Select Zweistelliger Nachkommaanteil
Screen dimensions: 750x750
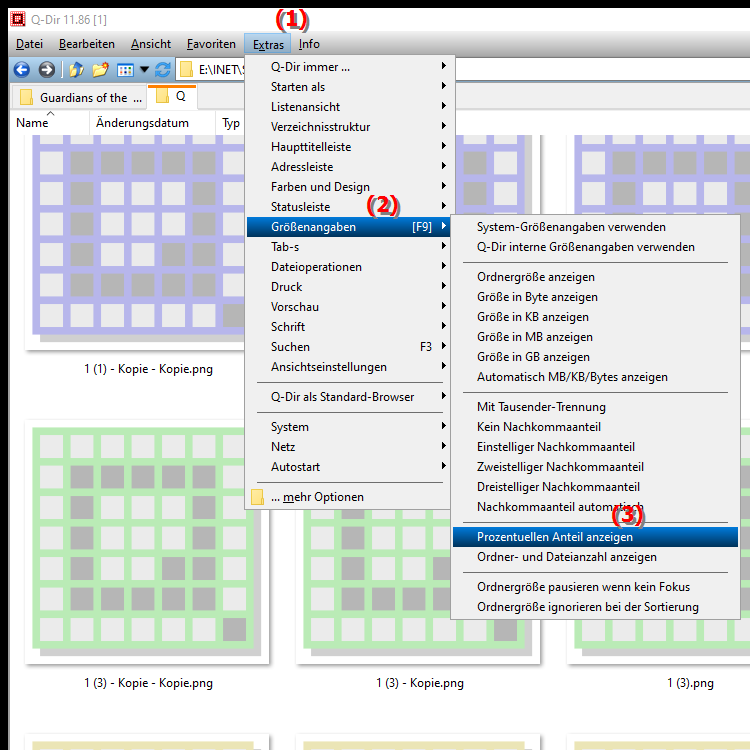[x=595, y=467]
